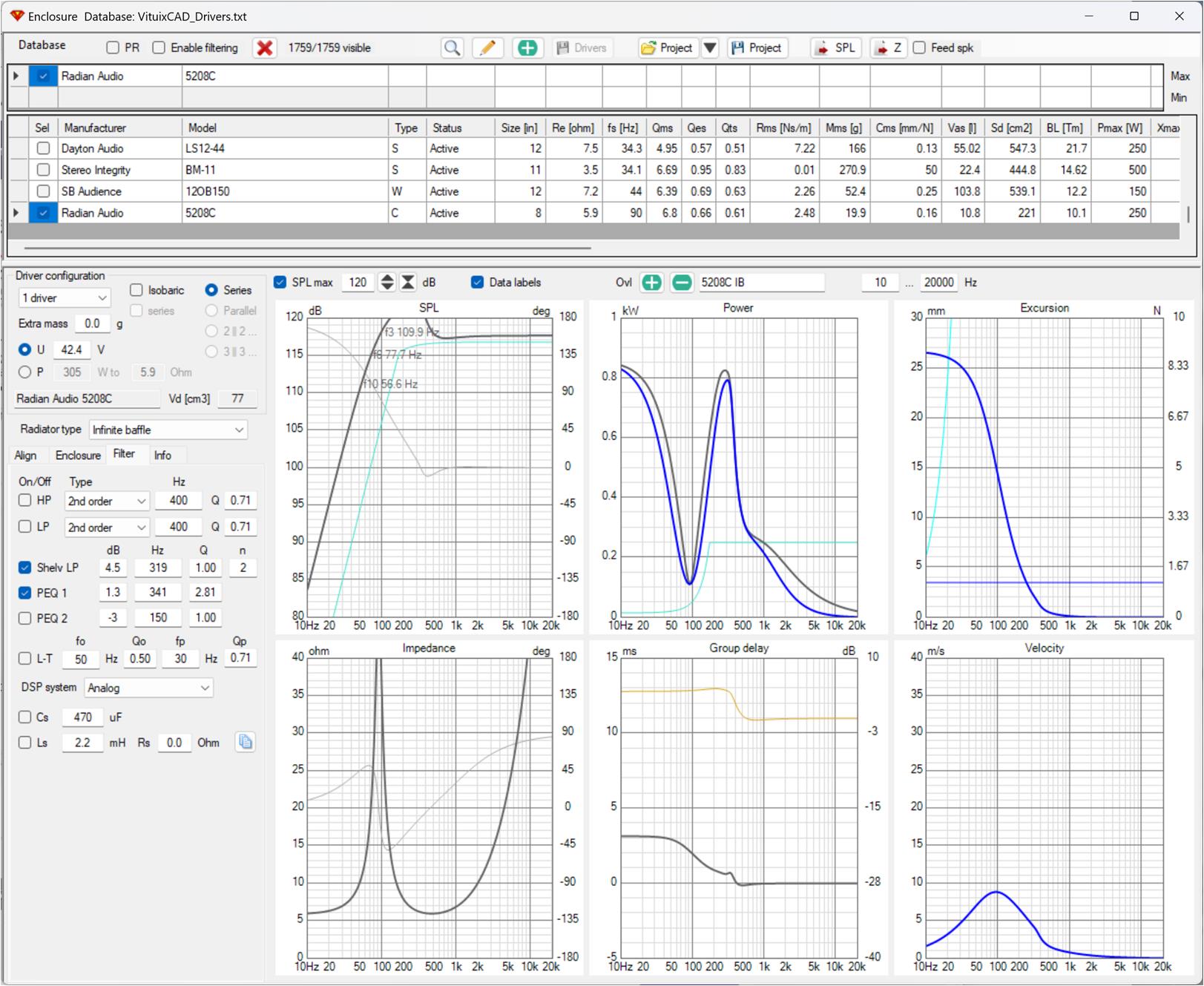
Task: Toggle the Isobaric checkbox
Action: point(136,290)
